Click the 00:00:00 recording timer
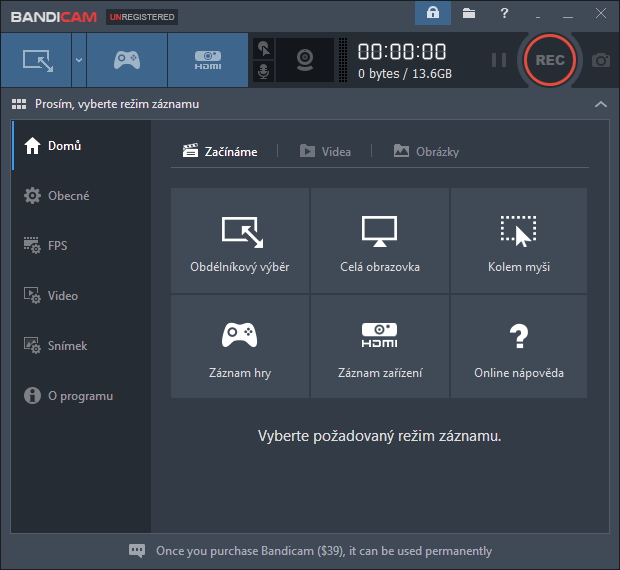This screenshot has height=570, width=620. pyautogui.click(x=402, y=52)
